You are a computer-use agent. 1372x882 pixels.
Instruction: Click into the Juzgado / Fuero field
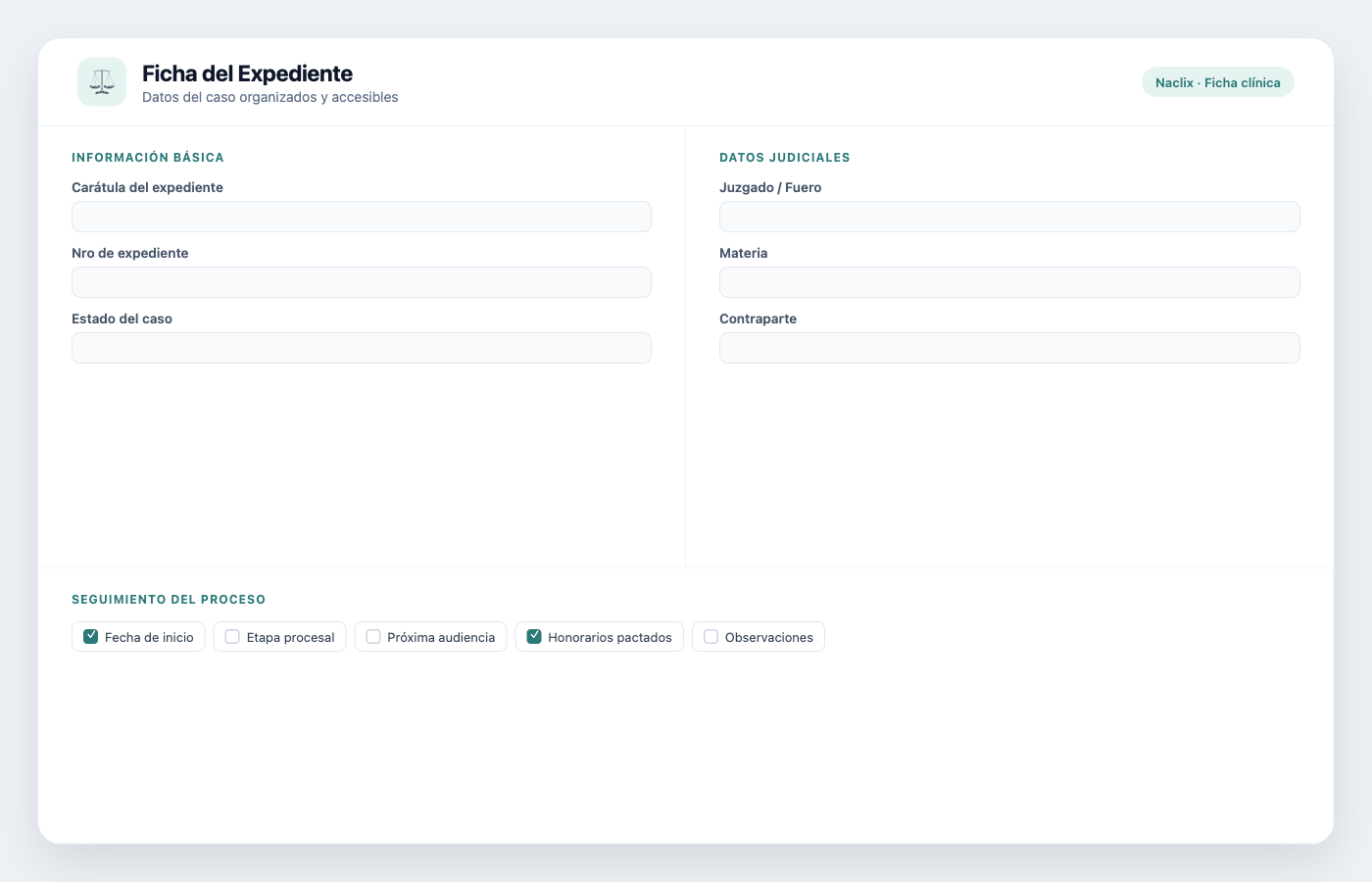[1009, 217]
